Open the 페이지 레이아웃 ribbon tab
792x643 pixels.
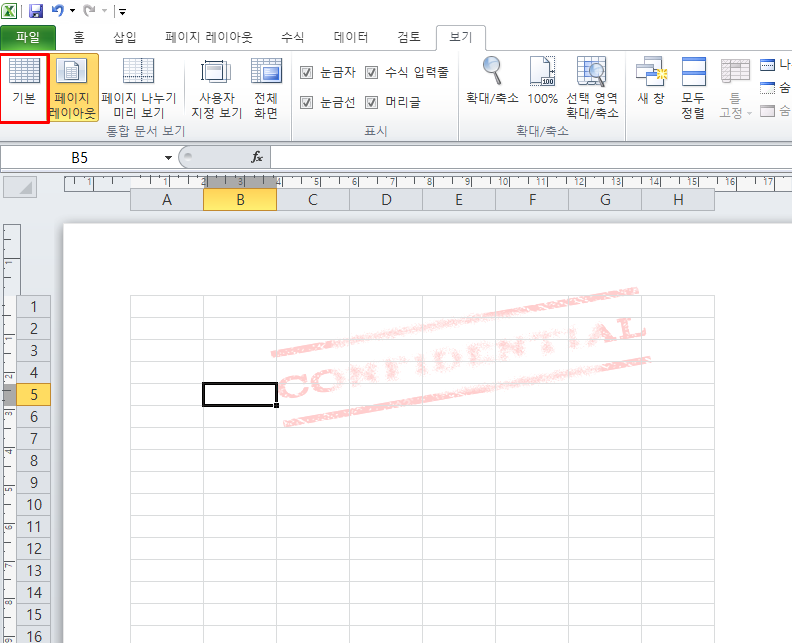pyautogui.click(x=209, y=37)
